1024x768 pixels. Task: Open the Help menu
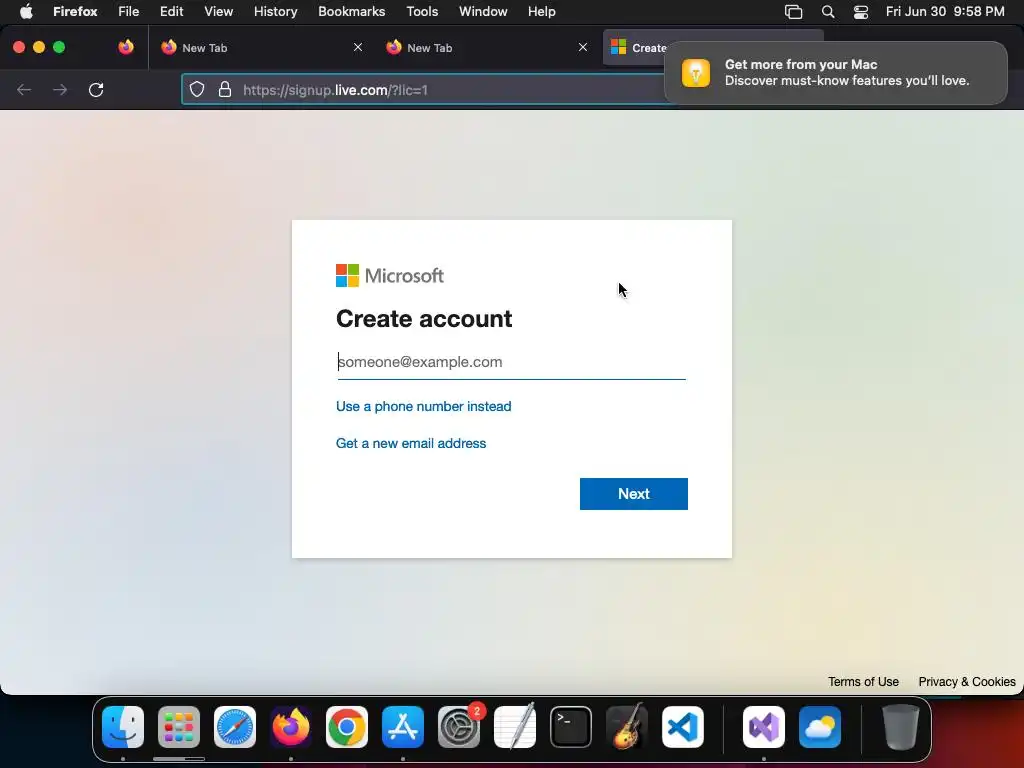coord(541,12)
